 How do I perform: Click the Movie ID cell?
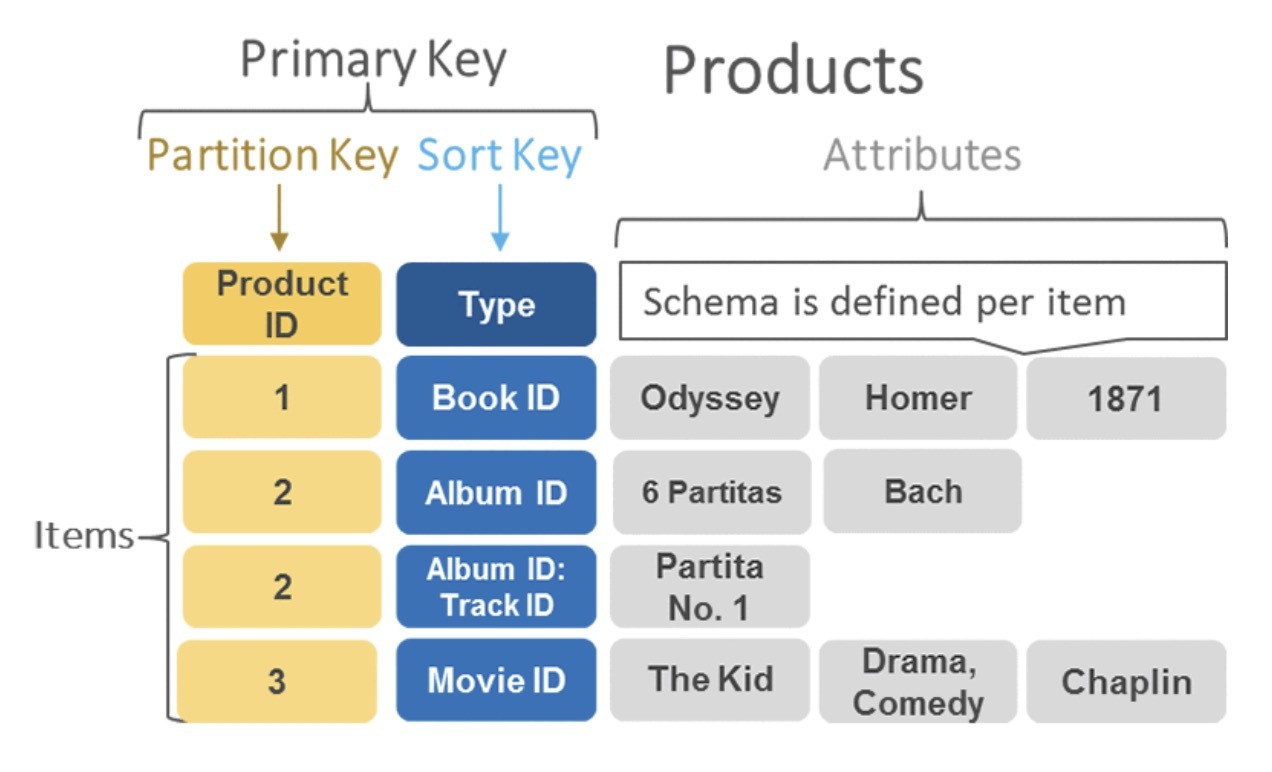(x=496, y=681)
